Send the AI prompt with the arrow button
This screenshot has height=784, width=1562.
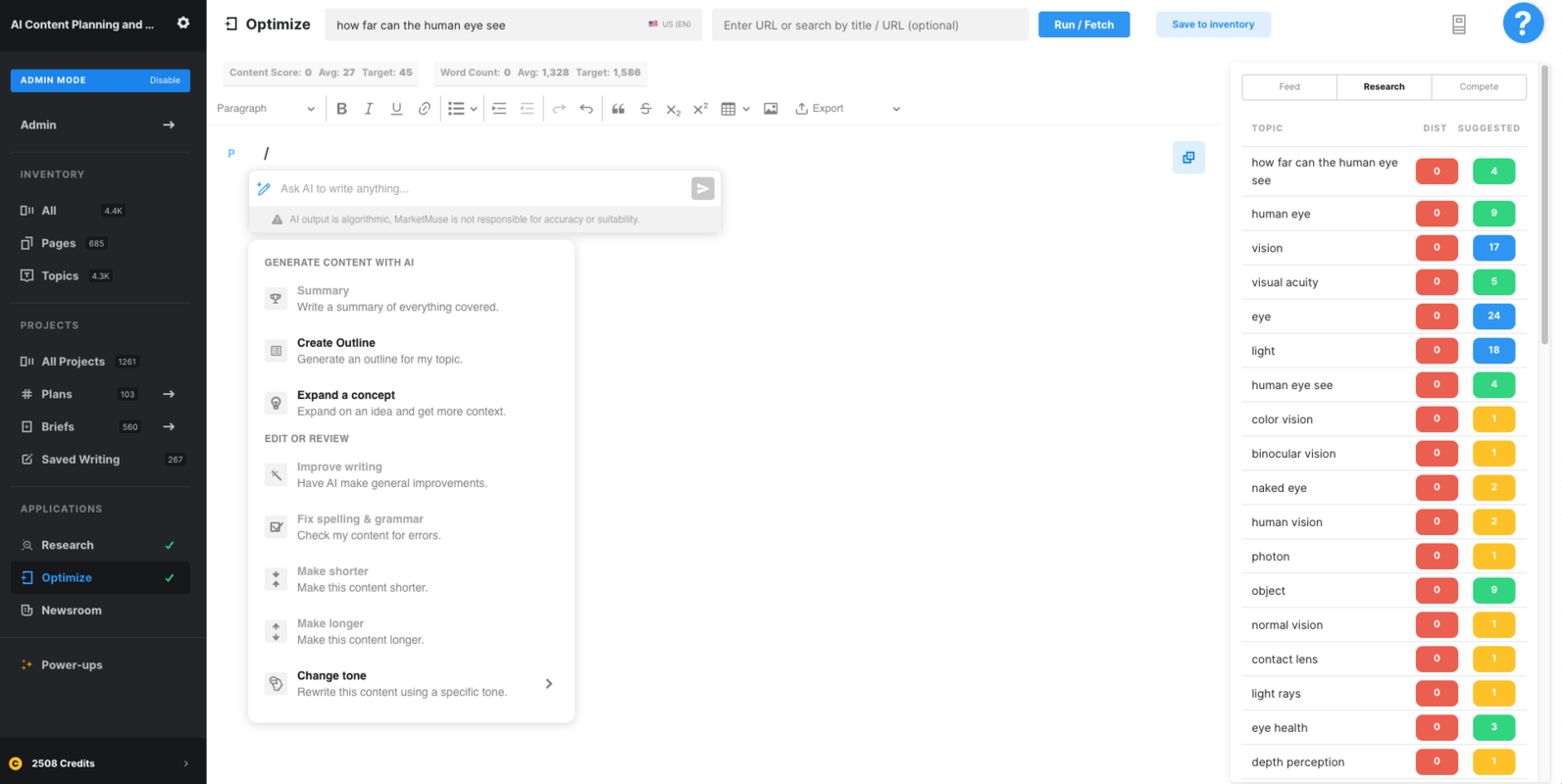pyautogui.click(x=702, y=189)
